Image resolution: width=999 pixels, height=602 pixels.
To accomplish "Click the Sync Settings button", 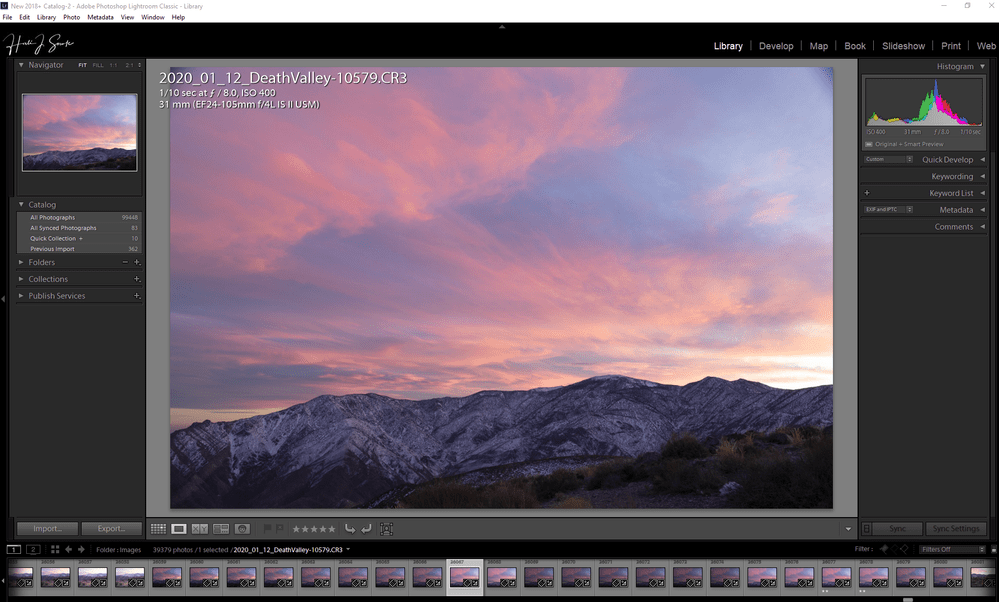I will click(956, 528).
